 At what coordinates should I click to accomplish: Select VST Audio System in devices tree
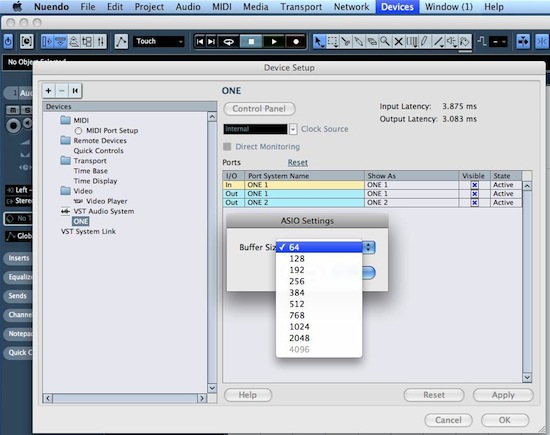[x=104, y=211]
